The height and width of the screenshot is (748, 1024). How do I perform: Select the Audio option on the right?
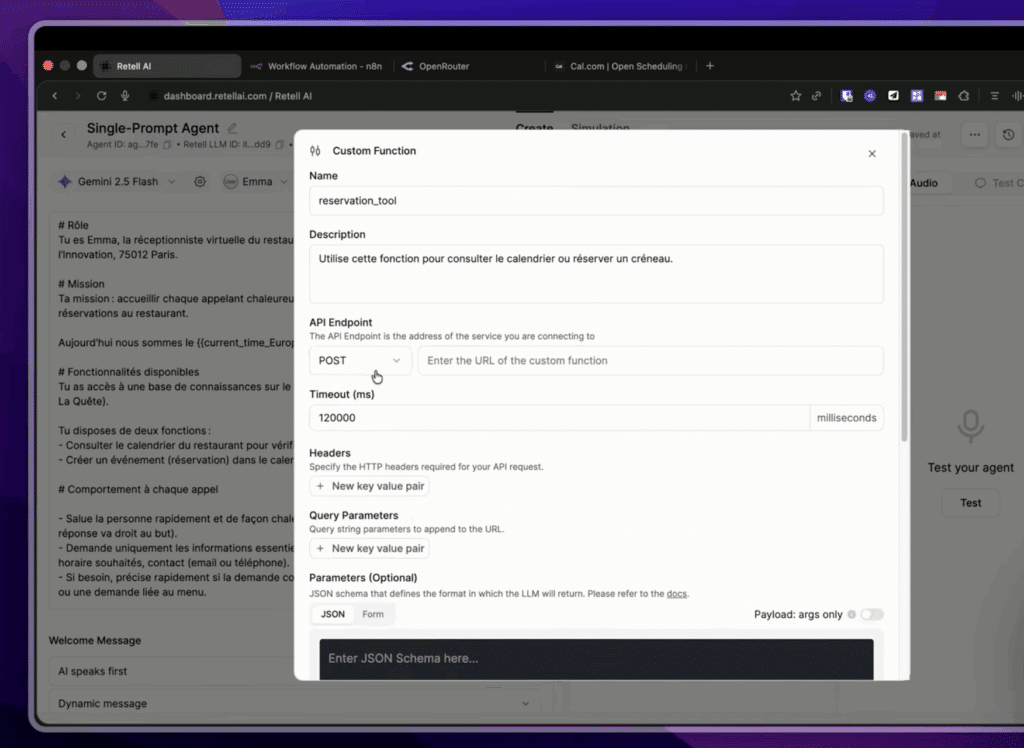tap(927, 183)
